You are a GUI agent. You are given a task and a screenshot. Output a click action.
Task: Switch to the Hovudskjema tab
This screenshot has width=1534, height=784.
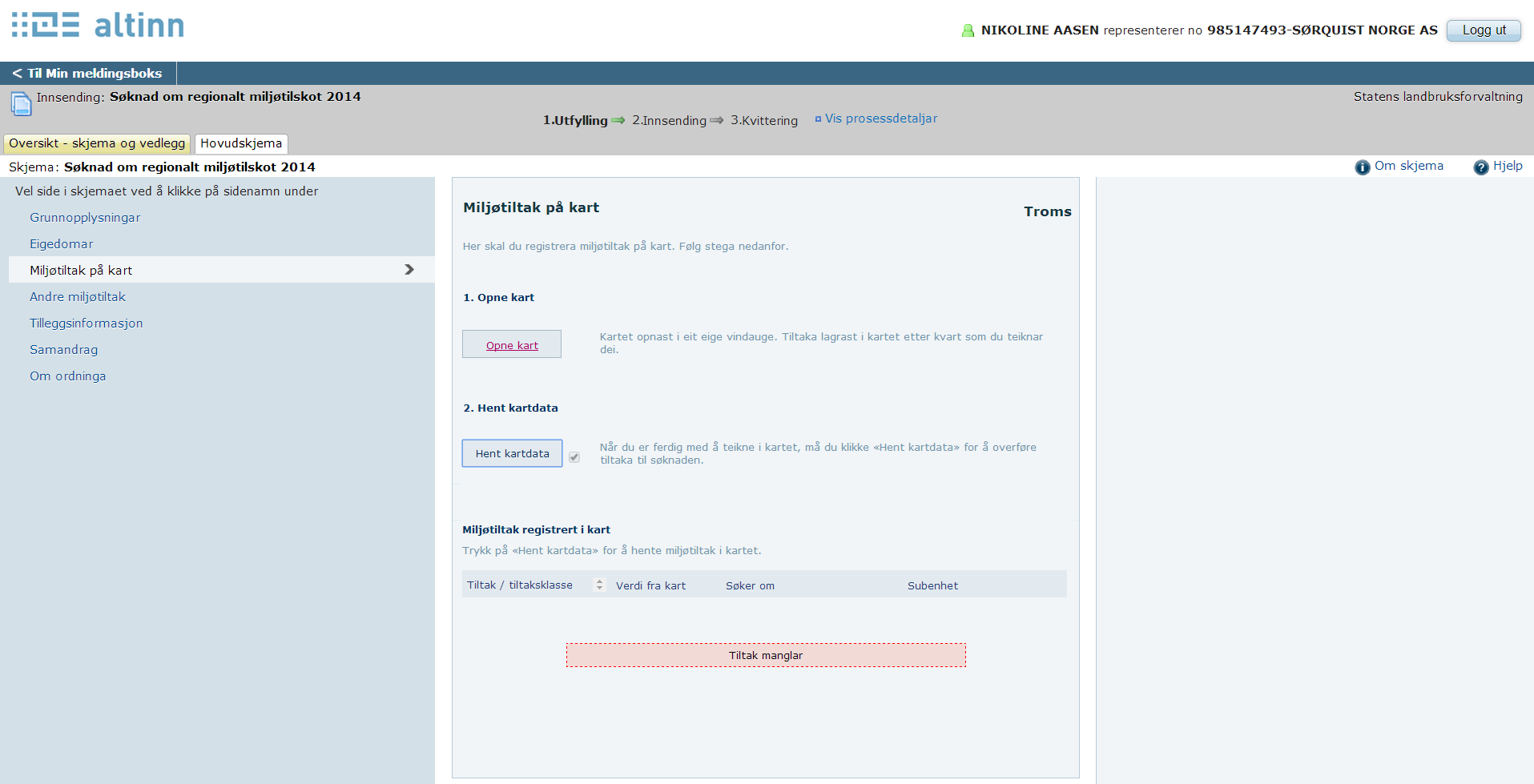click(241, 143)
